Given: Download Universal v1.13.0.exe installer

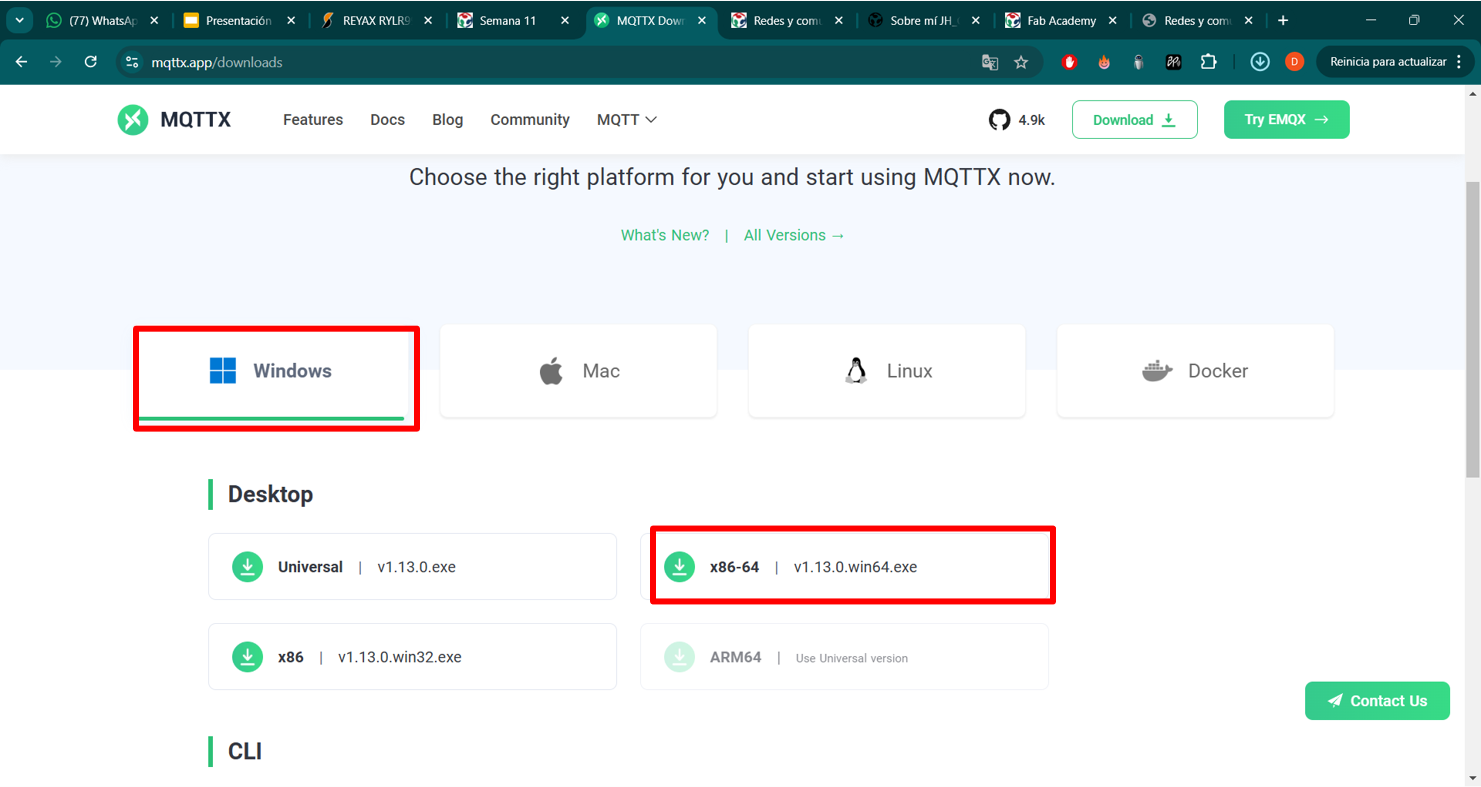Looking at the screenshot, I should pos(412,567).
